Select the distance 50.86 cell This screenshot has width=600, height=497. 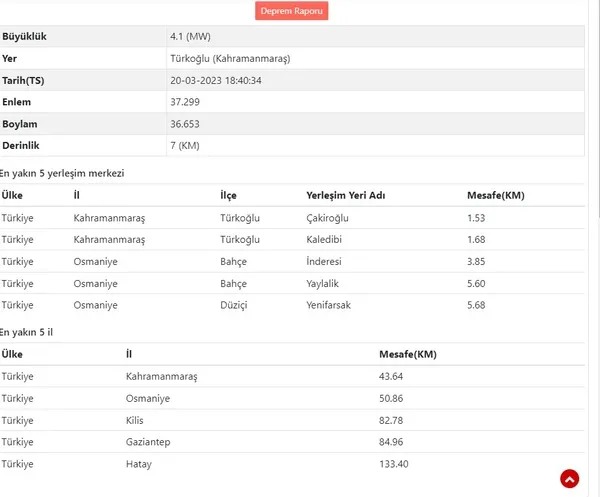391,399
